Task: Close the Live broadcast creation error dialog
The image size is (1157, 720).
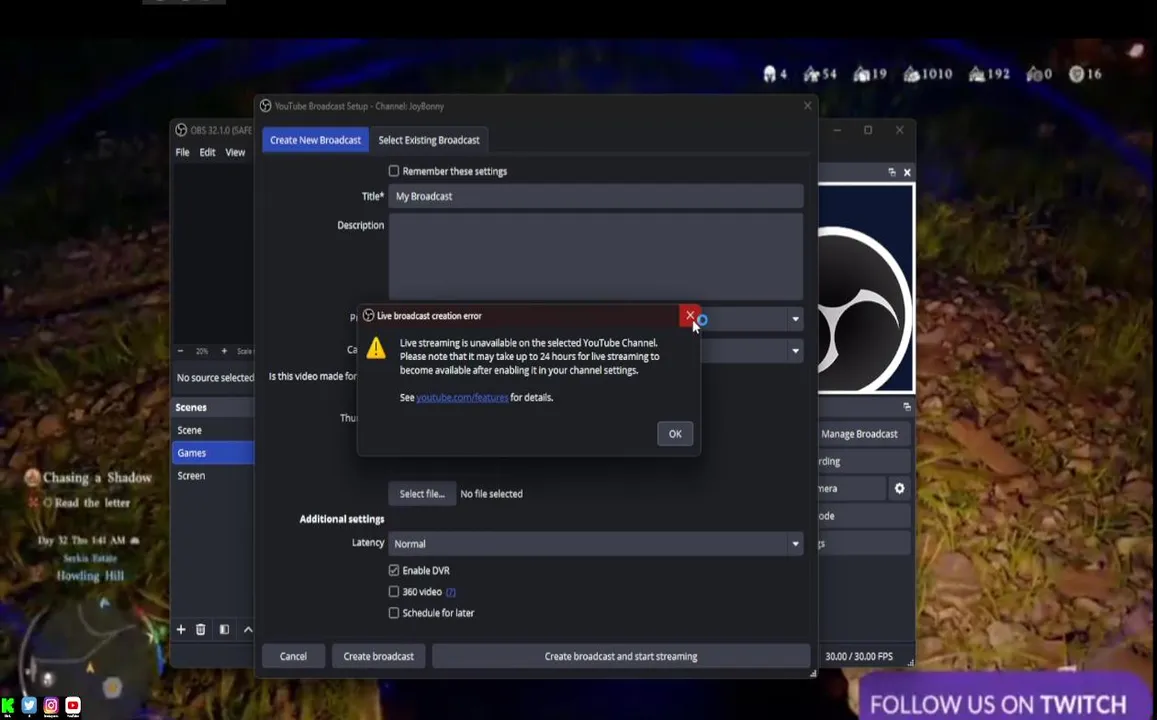Action: click(x=690, y=316)
